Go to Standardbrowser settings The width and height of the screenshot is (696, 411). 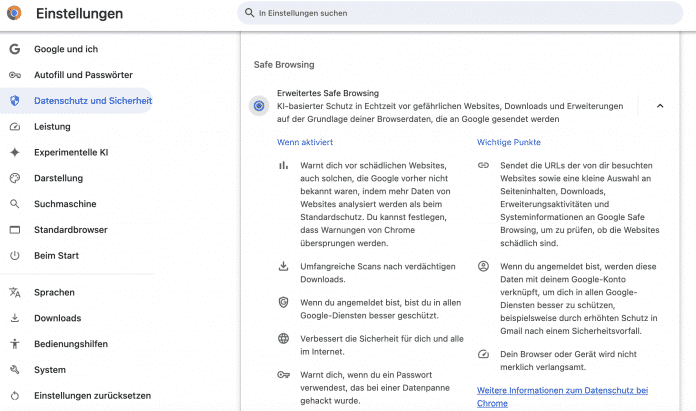tap(70, 230)
